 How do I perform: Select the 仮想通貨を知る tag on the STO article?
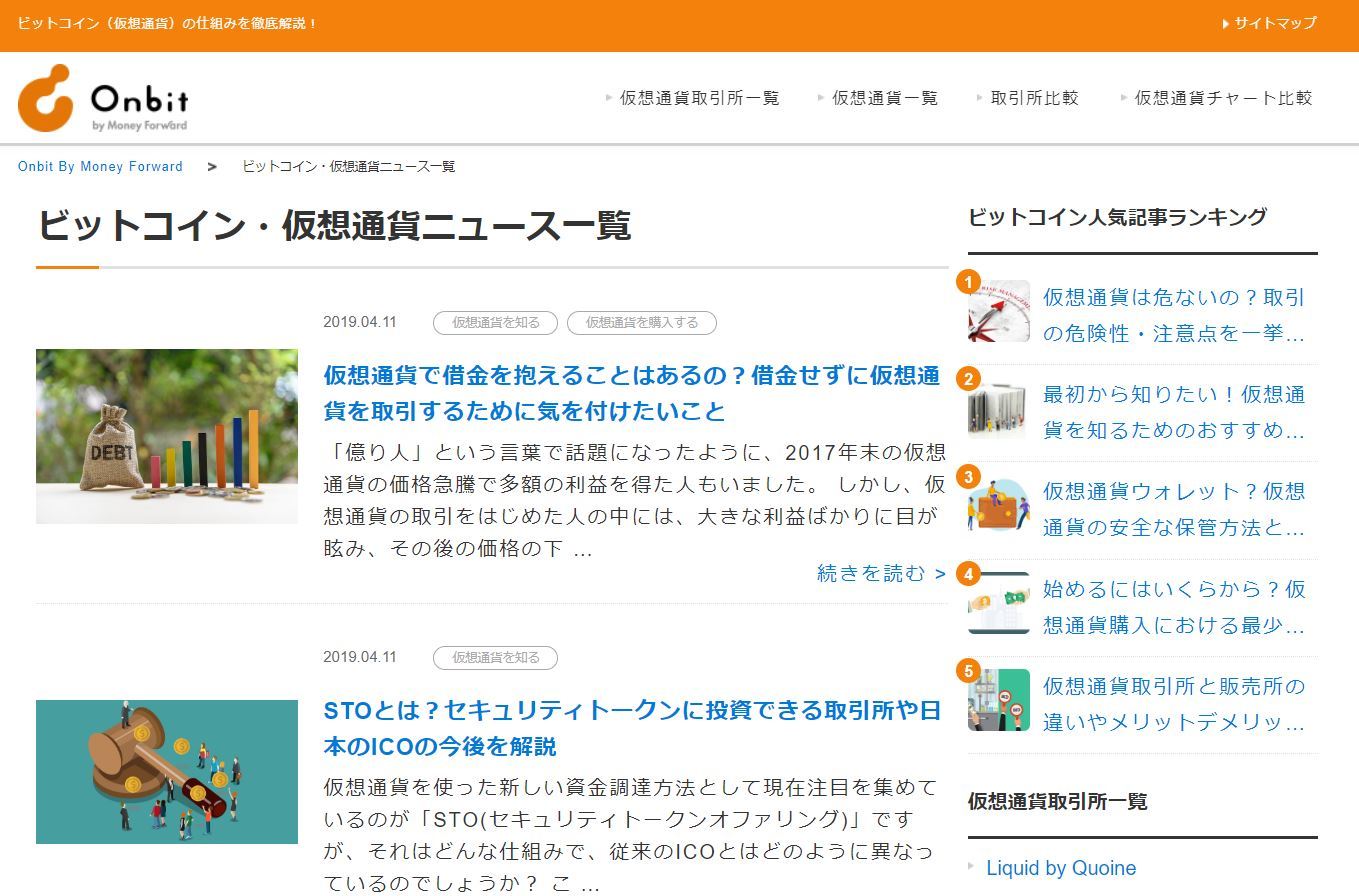[493, 657]
